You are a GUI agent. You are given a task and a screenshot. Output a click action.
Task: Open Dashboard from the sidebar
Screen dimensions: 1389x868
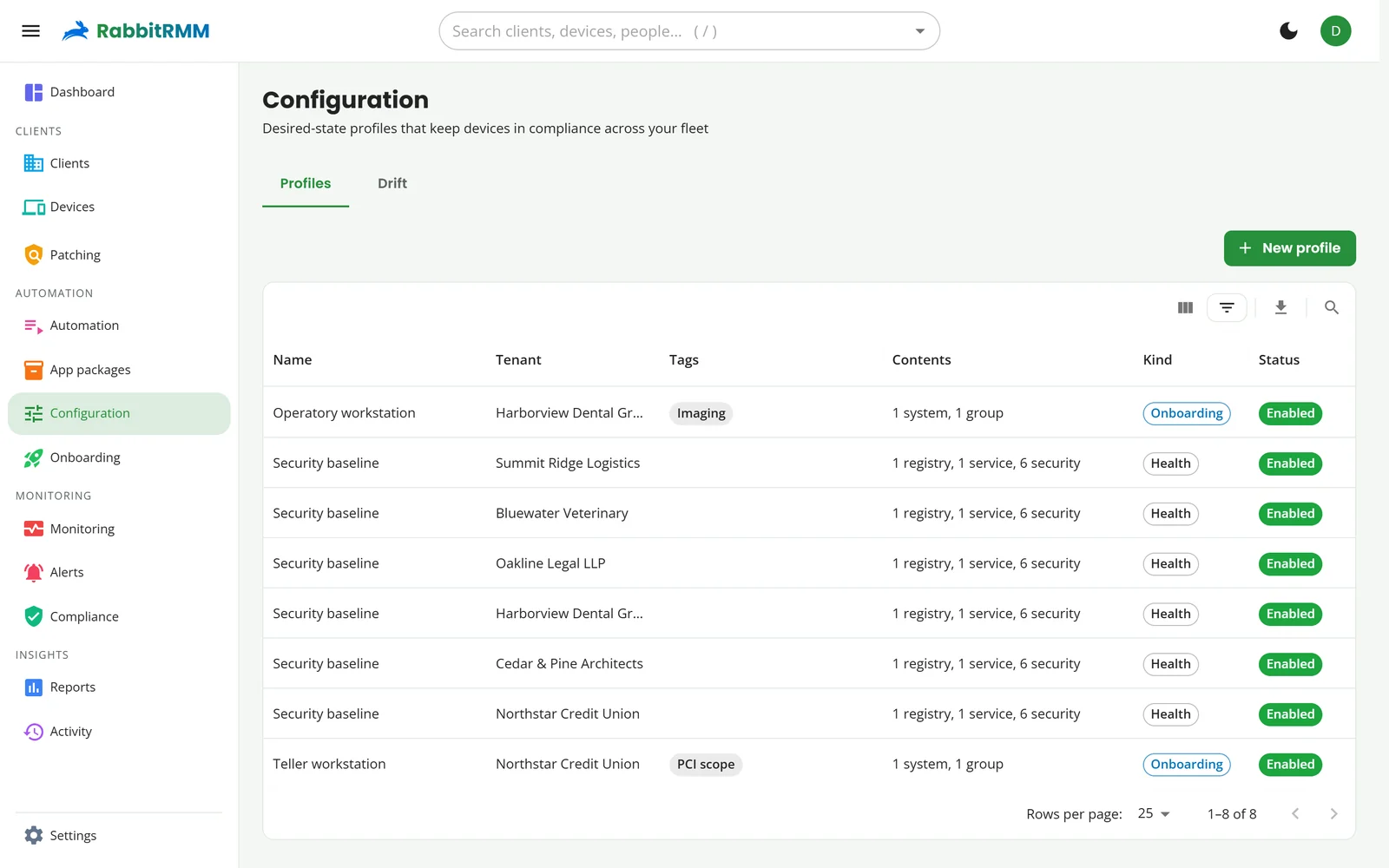click(119, 92)
